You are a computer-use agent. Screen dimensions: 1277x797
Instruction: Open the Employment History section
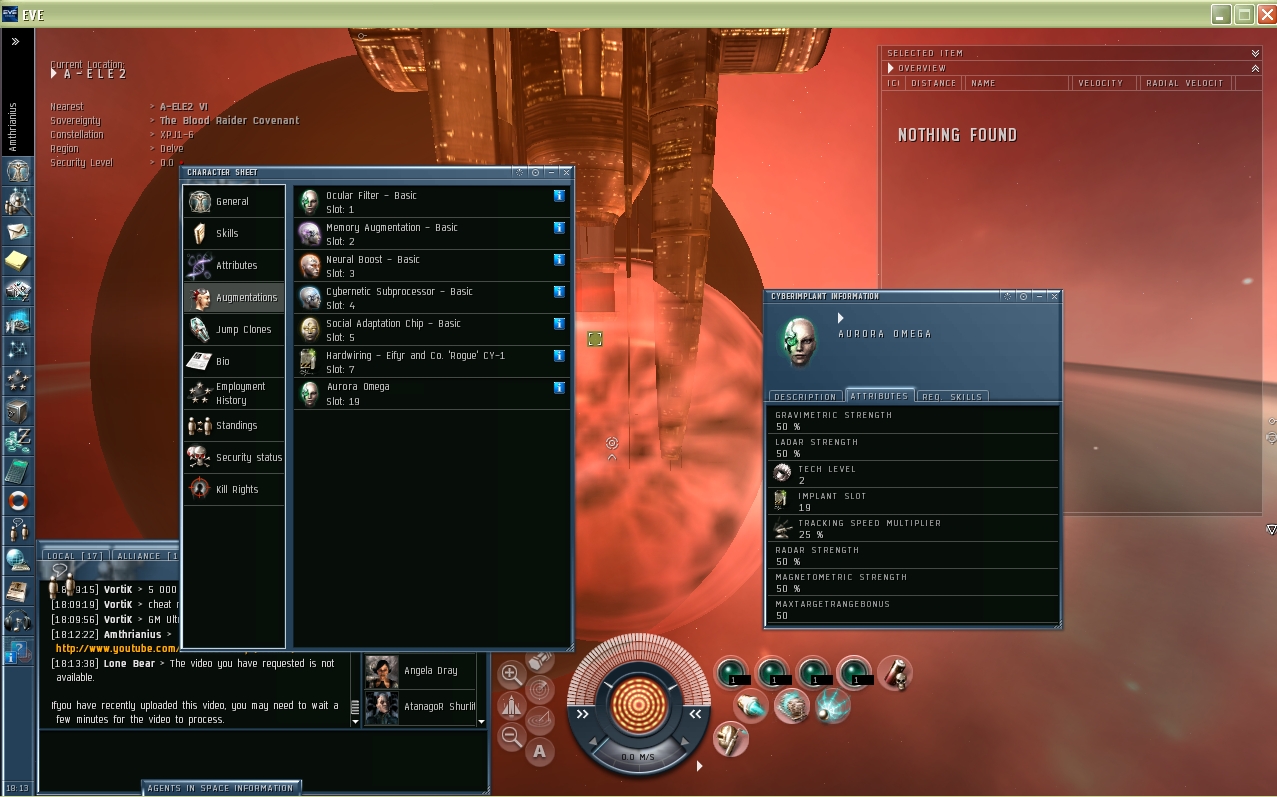234,393
